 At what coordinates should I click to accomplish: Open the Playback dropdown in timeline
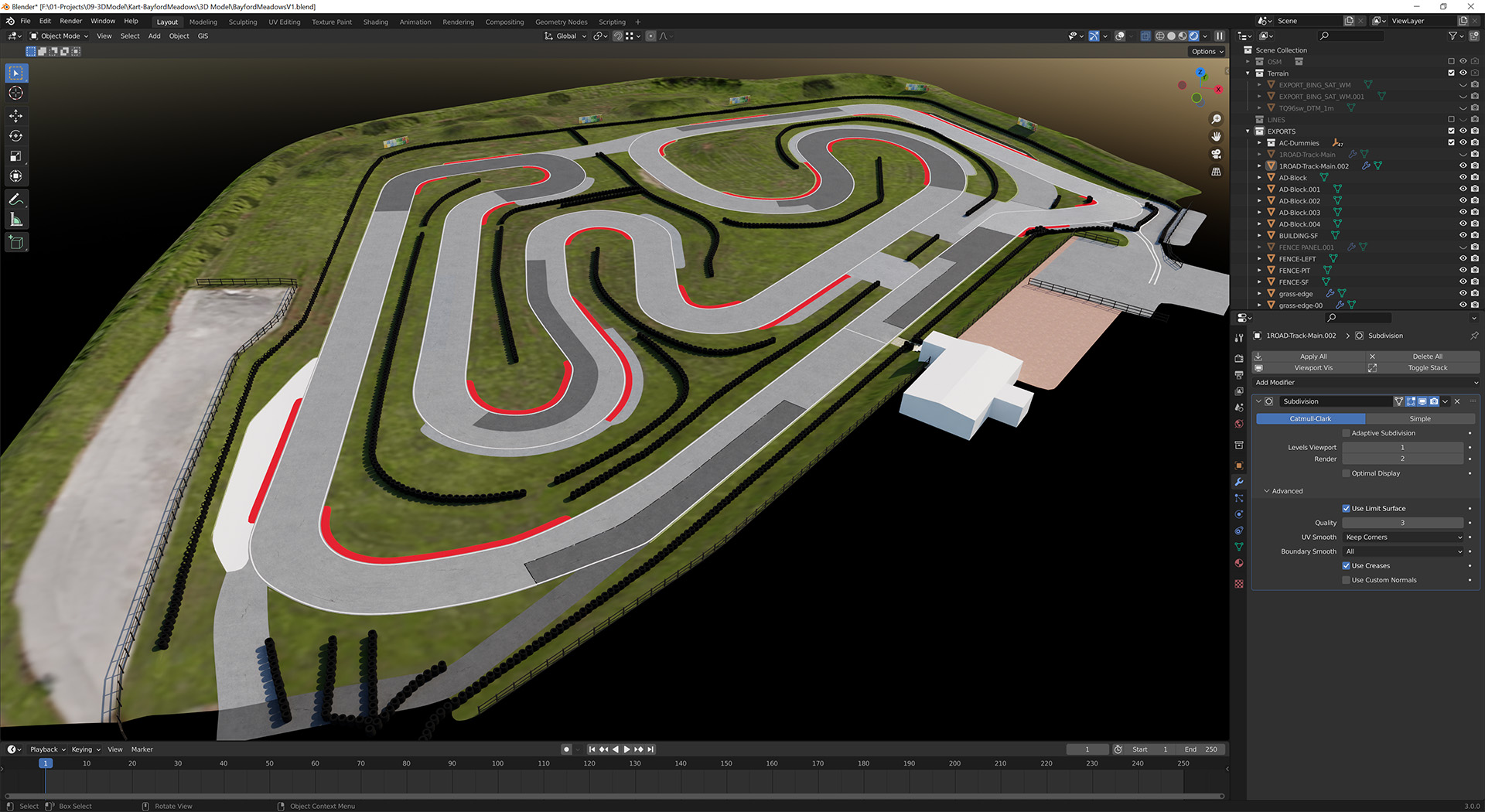point(48,749)
